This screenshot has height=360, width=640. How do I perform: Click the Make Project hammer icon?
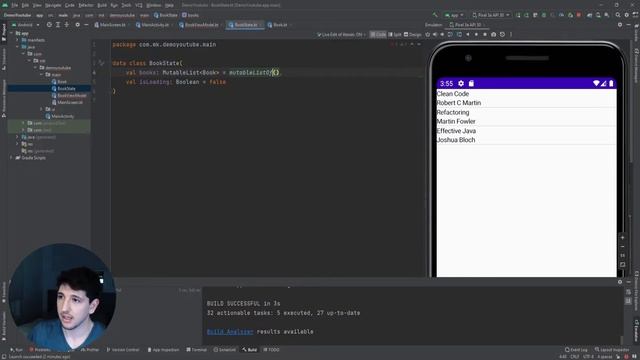click(435, 15)
